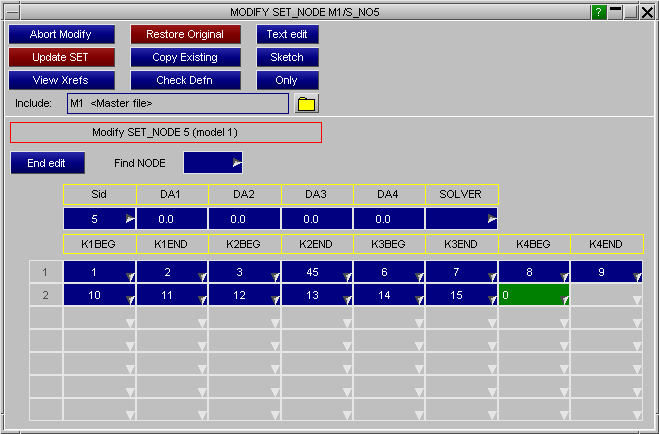This screenshot has height=434, width=659.
Task: Select node cell with value 6
Action: tap(389, 272)
